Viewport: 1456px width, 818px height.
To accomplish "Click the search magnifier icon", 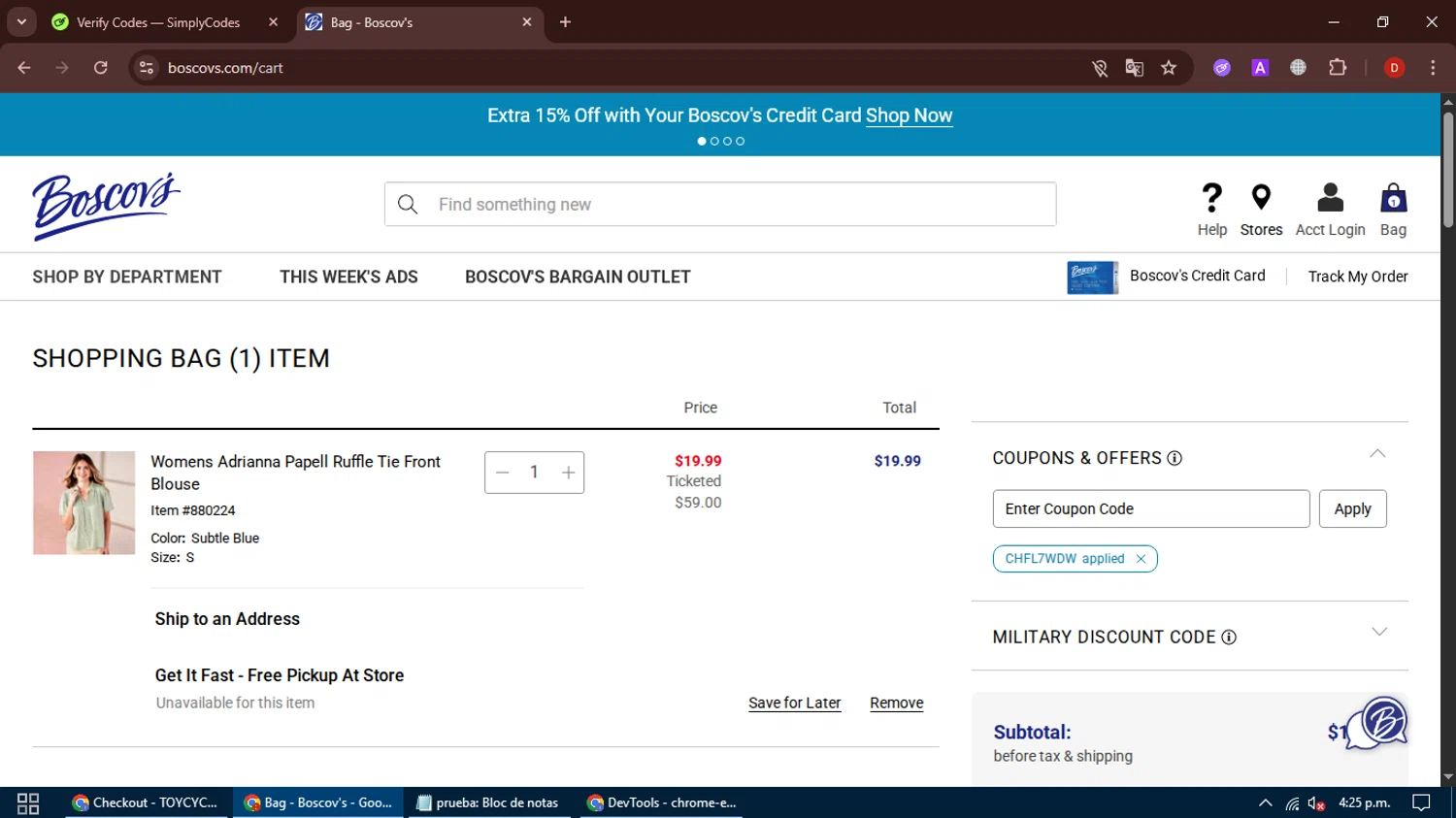I will 408,205.
